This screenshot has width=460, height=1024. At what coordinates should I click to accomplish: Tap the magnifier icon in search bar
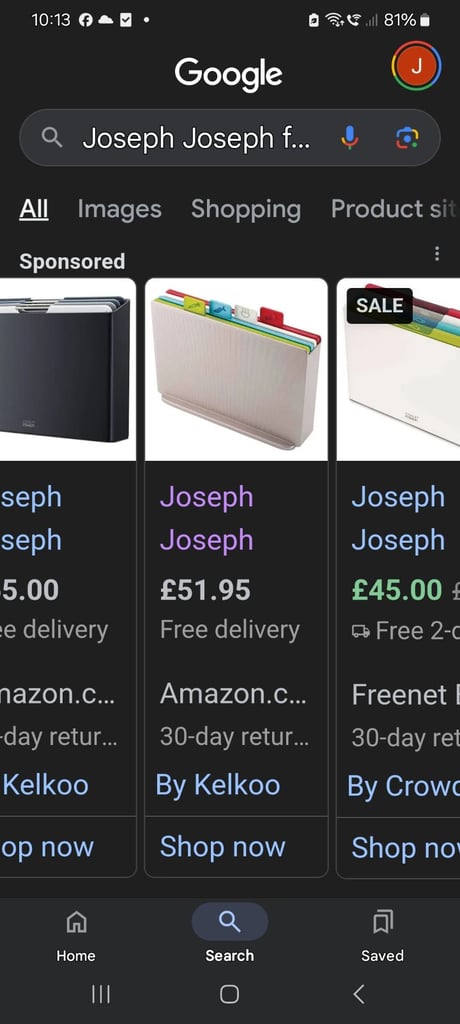click(x=52, y=138)
